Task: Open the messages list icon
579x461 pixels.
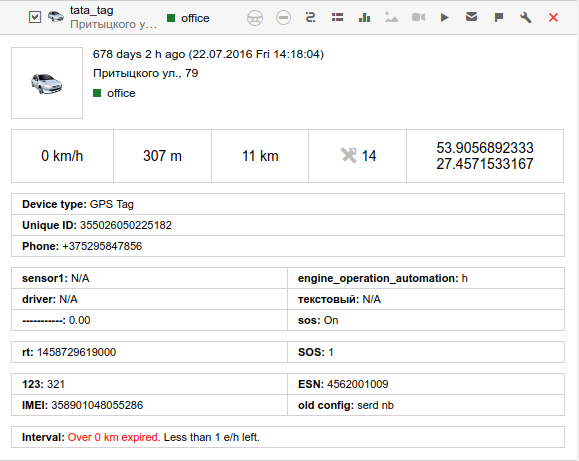Action: click(x=337, y=17)
